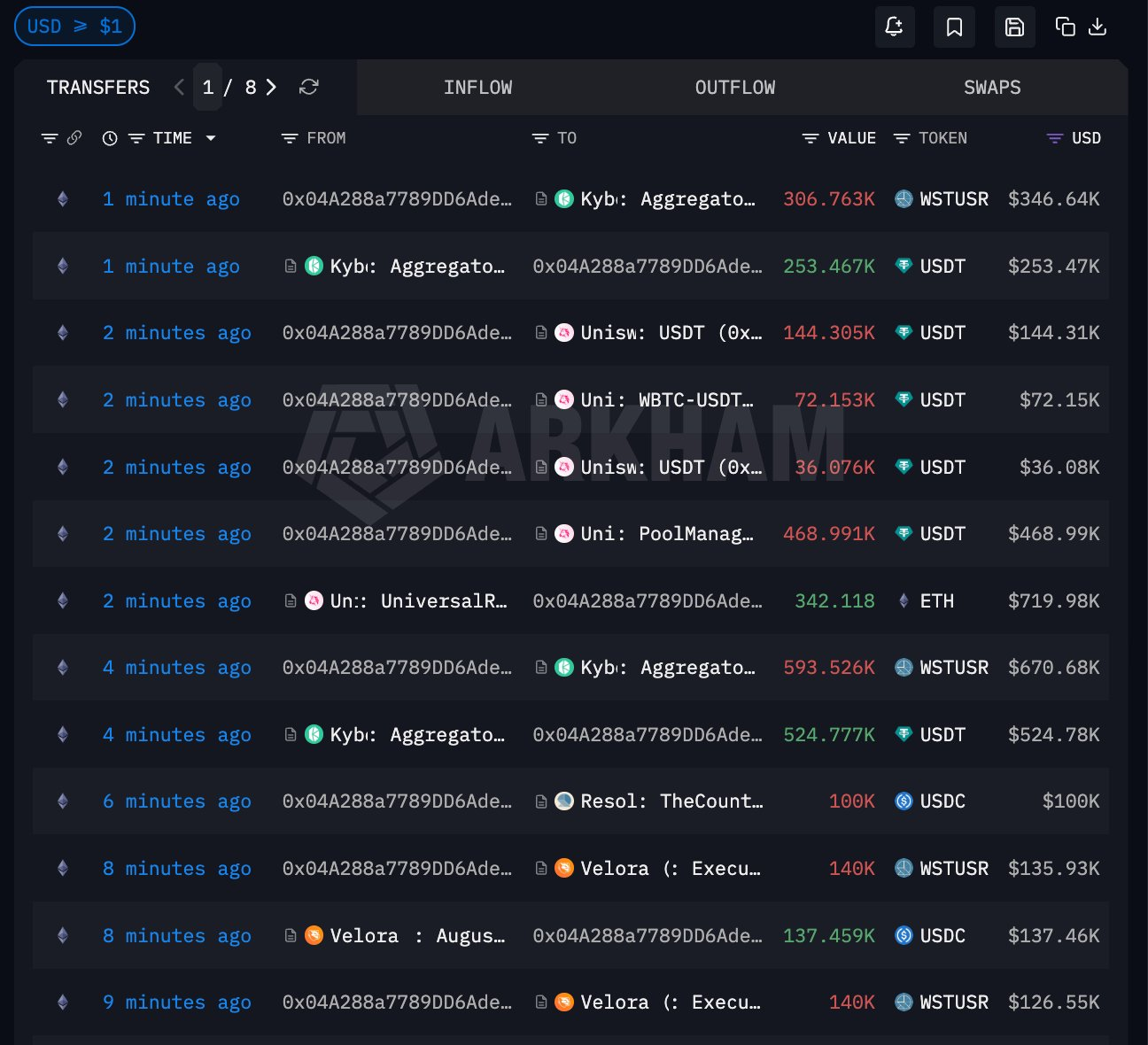This screenshot has height=1045, width=1148.
Task: Open the TOKEN column filter
Action: pyautogui.click(x=902, y=138)
